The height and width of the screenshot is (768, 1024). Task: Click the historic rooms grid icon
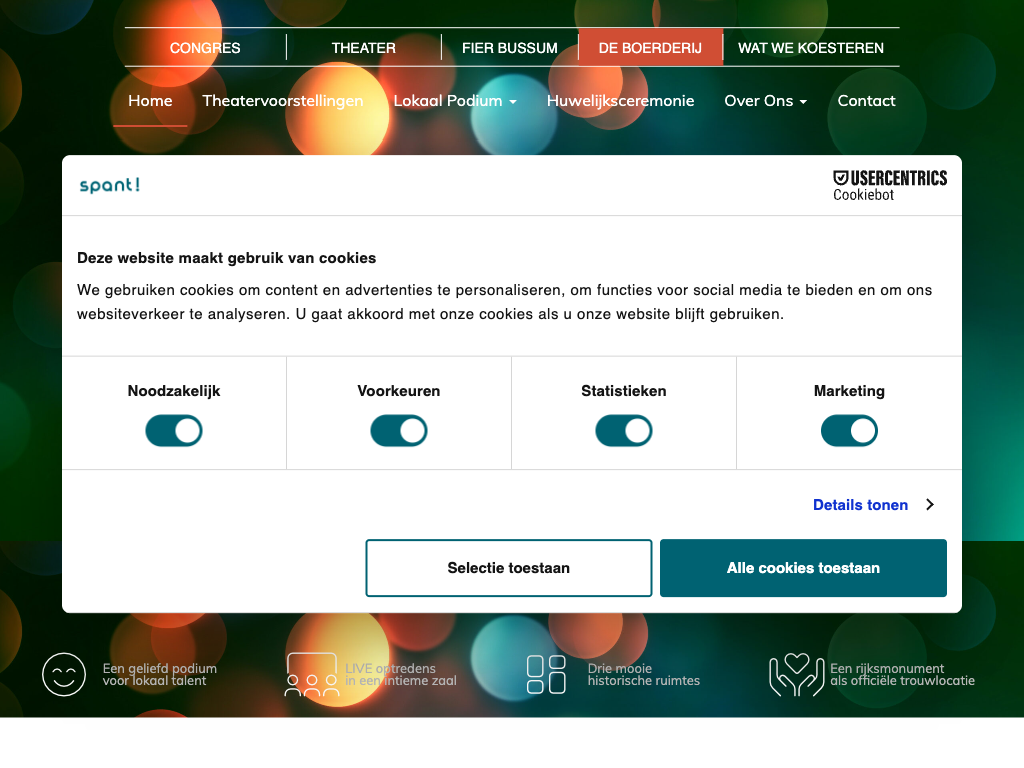click(546, 675)
